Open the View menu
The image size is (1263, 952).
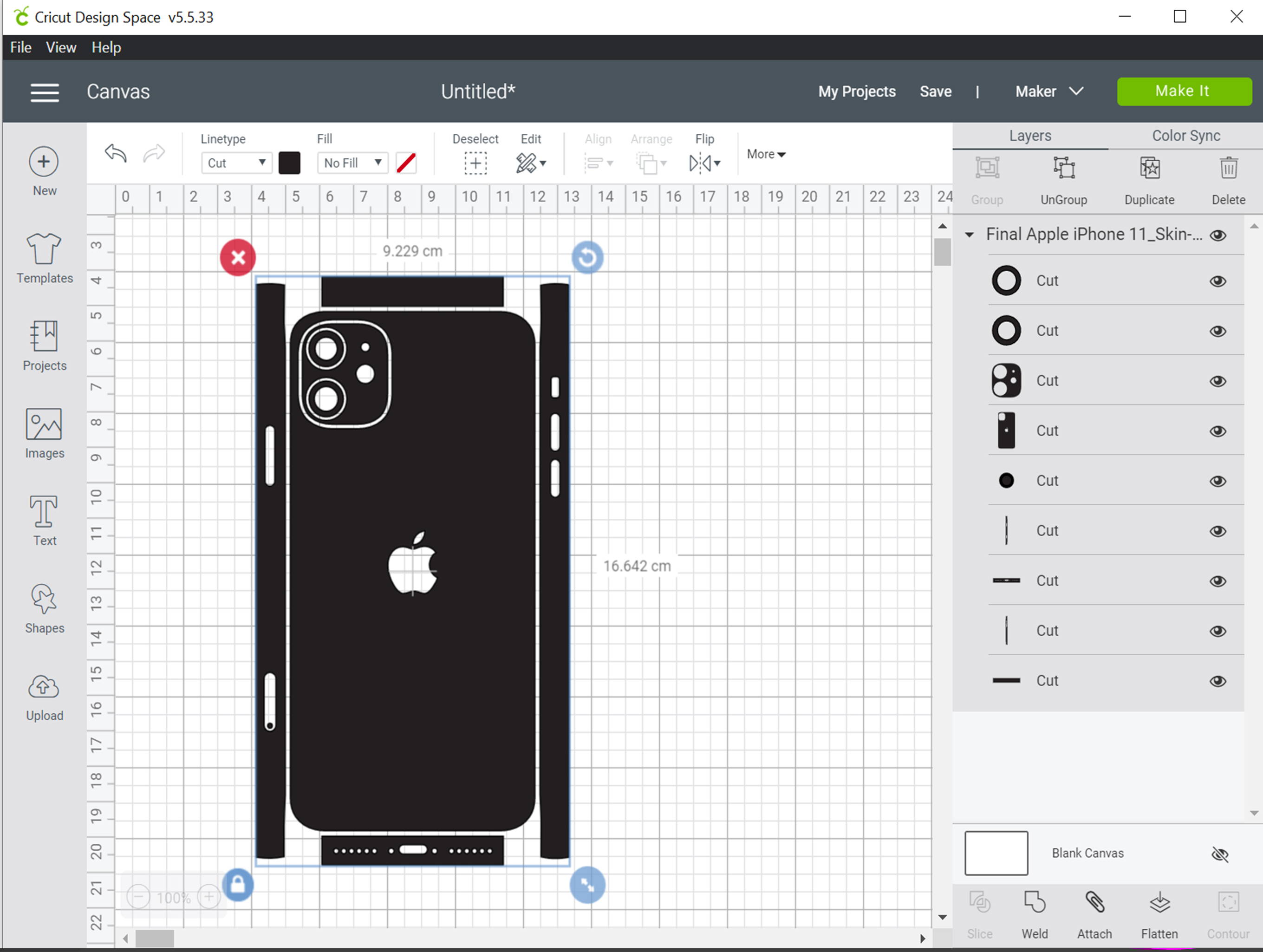tap(61, 47)
